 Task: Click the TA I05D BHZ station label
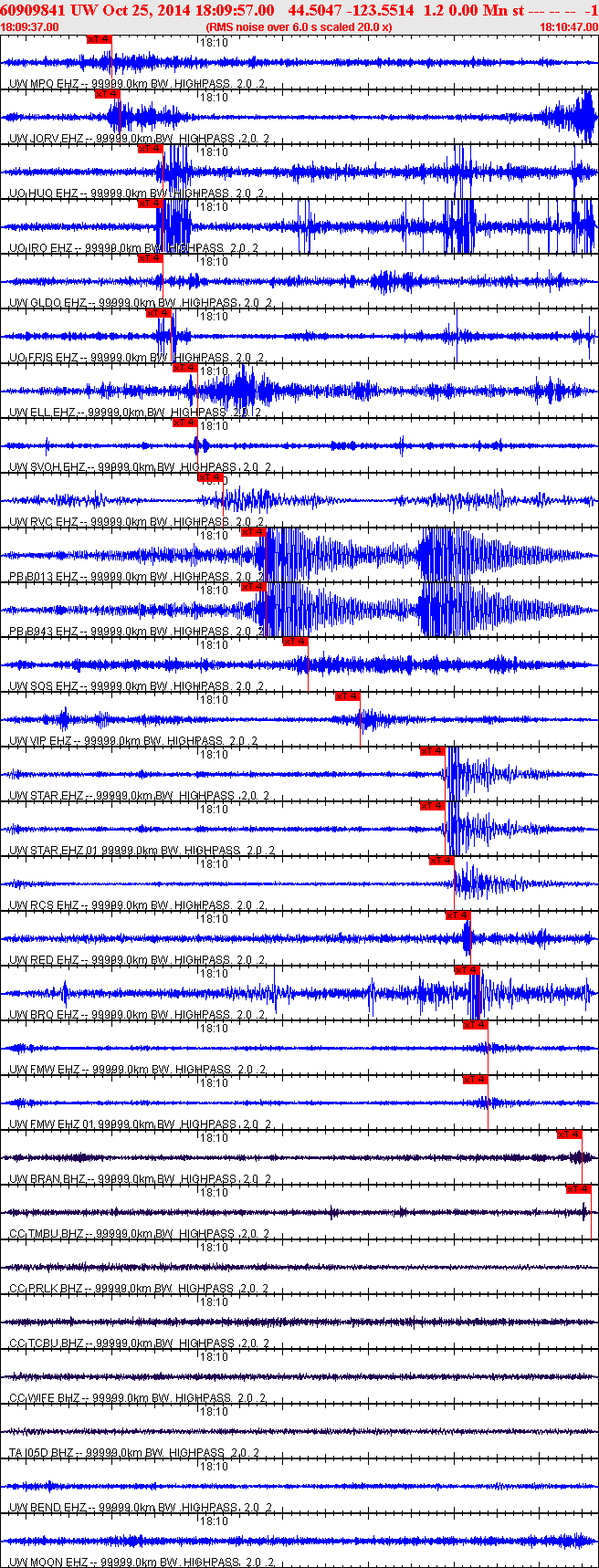(x=42, y=1453)
